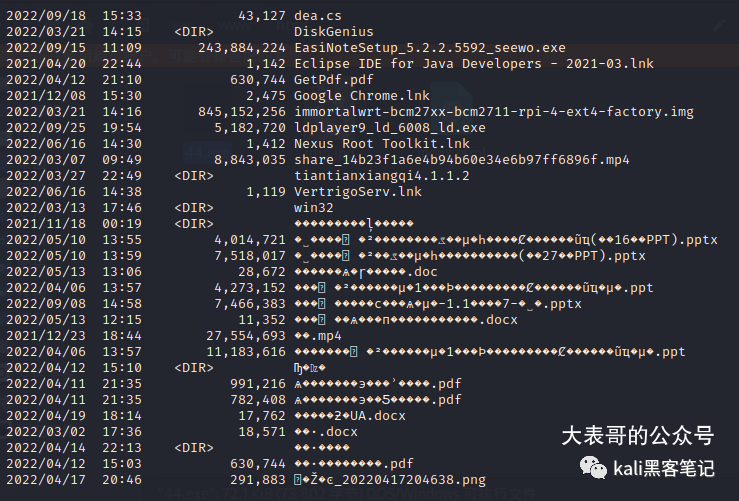739x501 pixels.
Task: Select the file name ending in UA.docx
Action: pyautogui.click(x=350, y=416)
